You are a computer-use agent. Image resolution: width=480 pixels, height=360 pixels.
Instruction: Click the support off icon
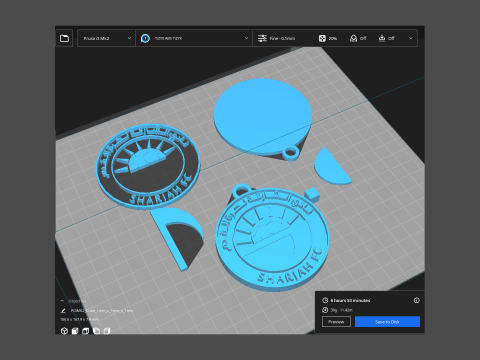(353, 38)
